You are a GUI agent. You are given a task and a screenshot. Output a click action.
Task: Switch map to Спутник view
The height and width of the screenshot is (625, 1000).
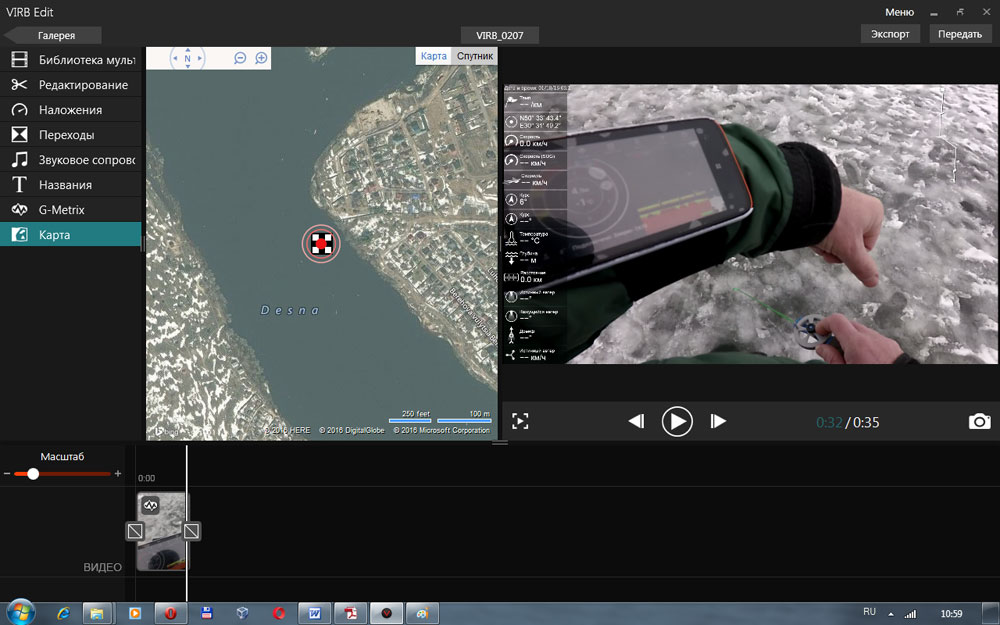(x=474, y=56)
